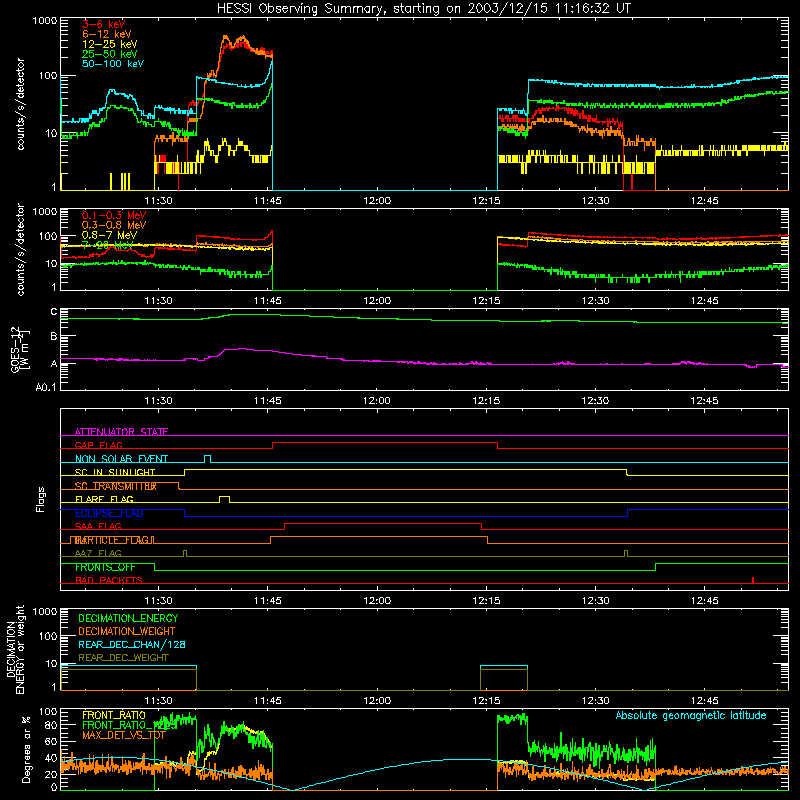Image resolution: width=800 pixels, height=800 pixels.
Task: Select the 0.1-0.3 MeV legend label
Action: click(113, 215)
